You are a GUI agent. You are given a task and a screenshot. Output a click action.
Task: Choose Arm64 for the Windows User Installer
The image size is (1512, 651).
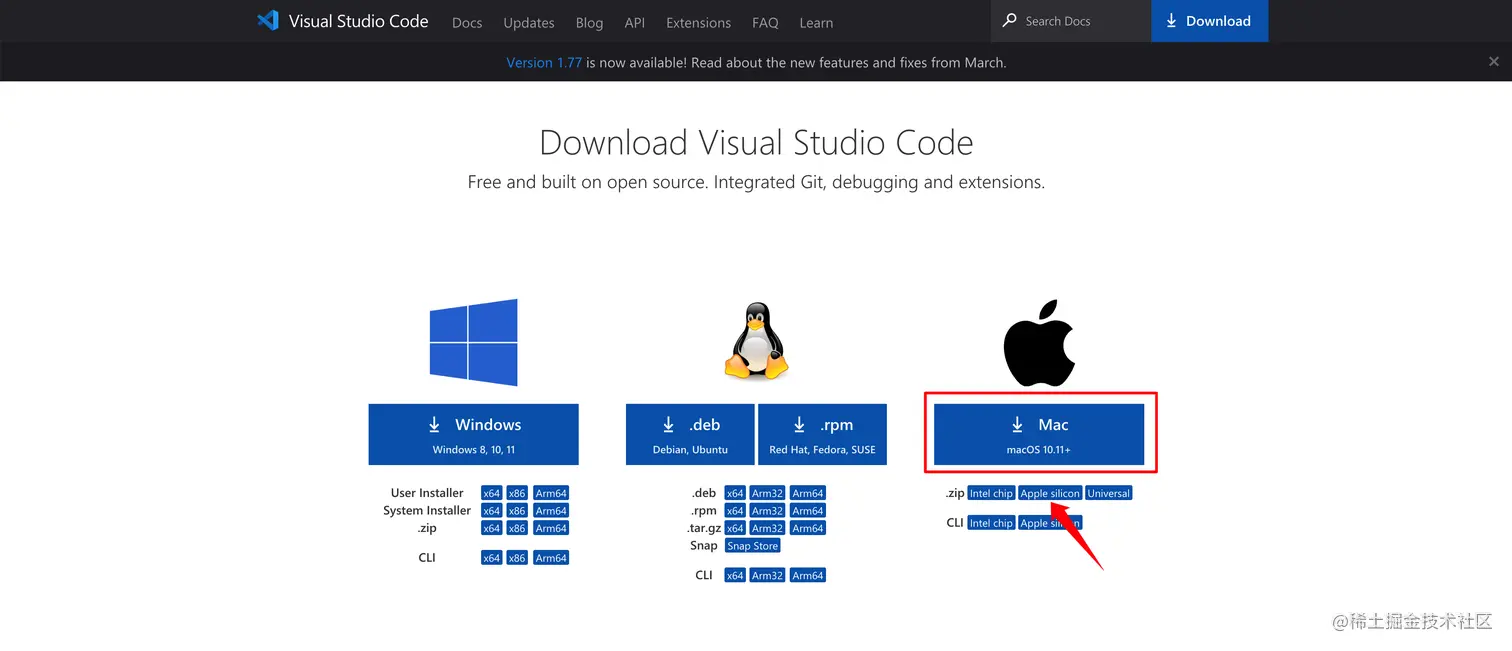click(551, 493)
